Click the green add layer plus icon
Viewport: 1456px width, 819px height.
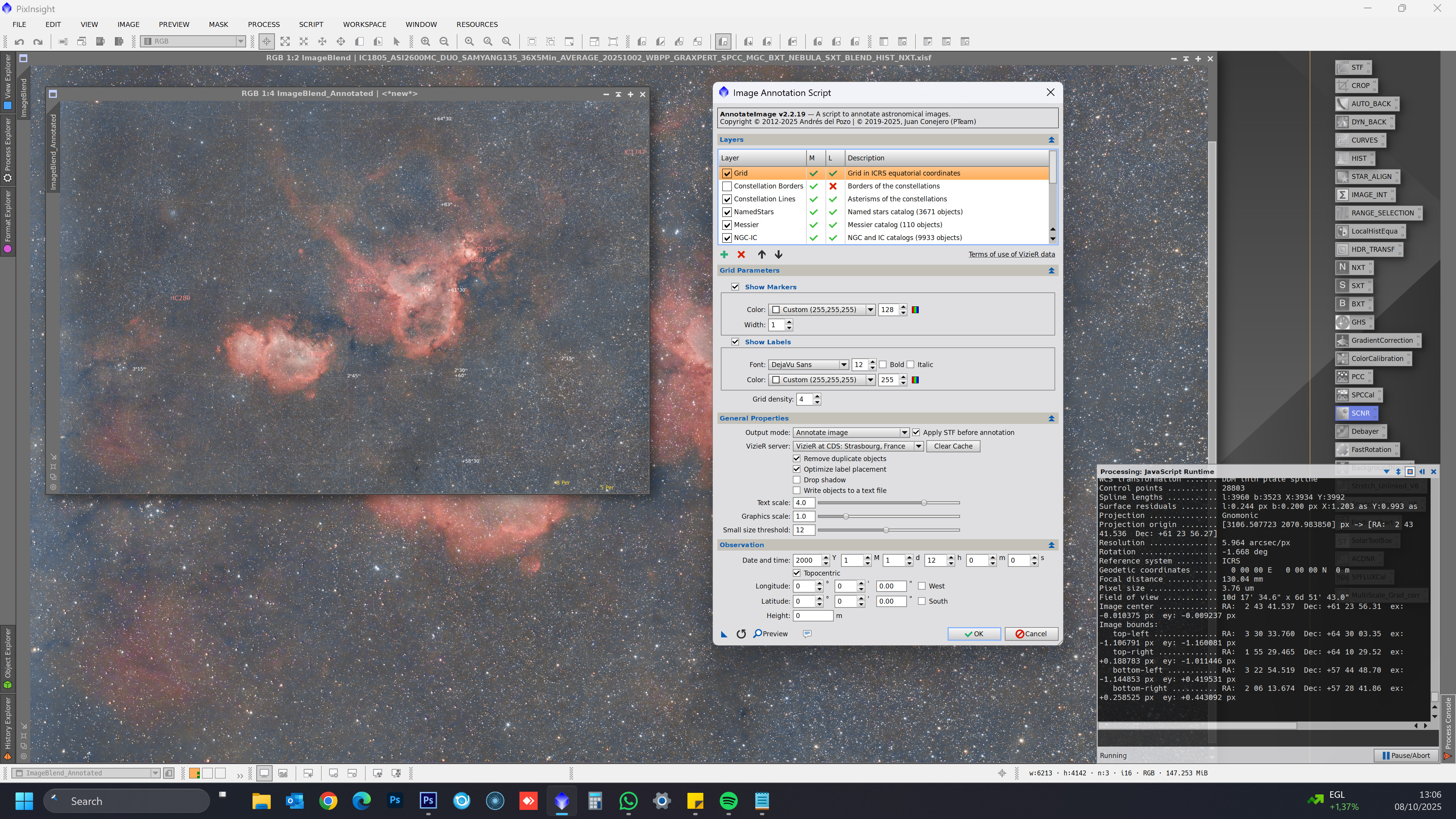pos(724,254)
